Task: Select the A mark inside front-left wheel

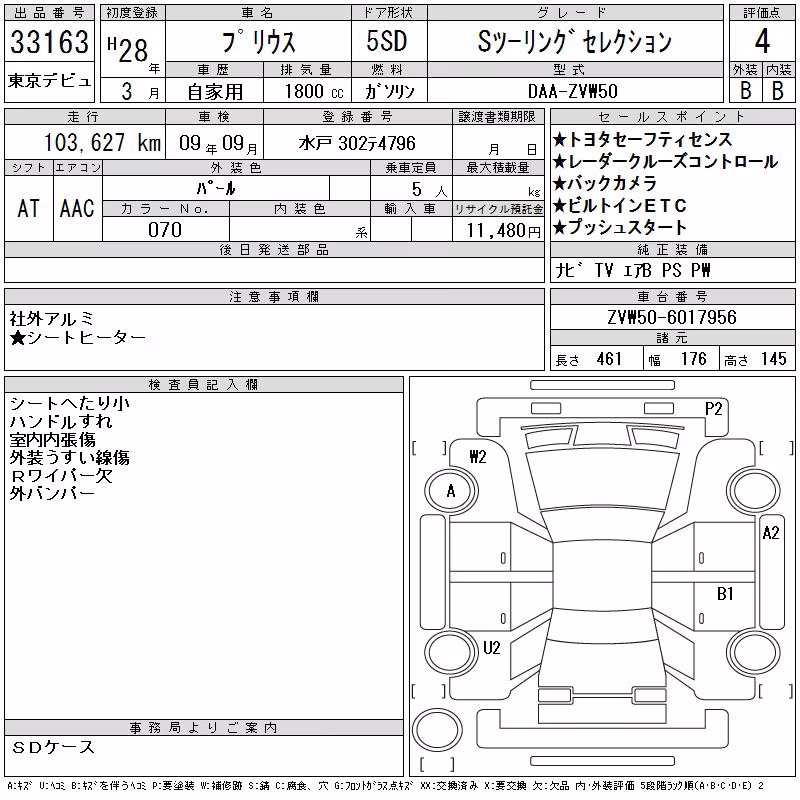Action: (451, 491)
